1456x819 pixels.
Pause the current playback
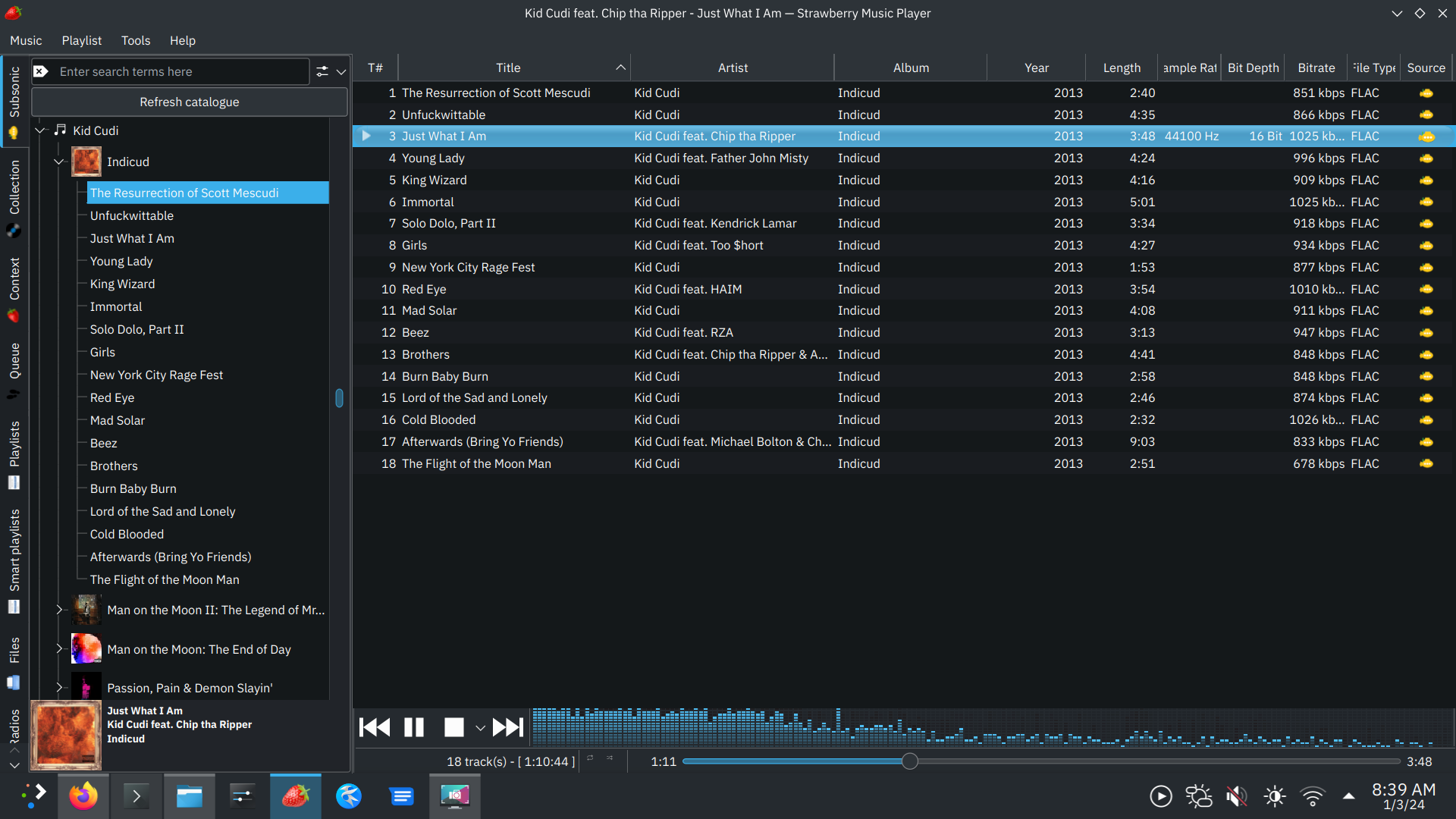click(x=414, y=727)
